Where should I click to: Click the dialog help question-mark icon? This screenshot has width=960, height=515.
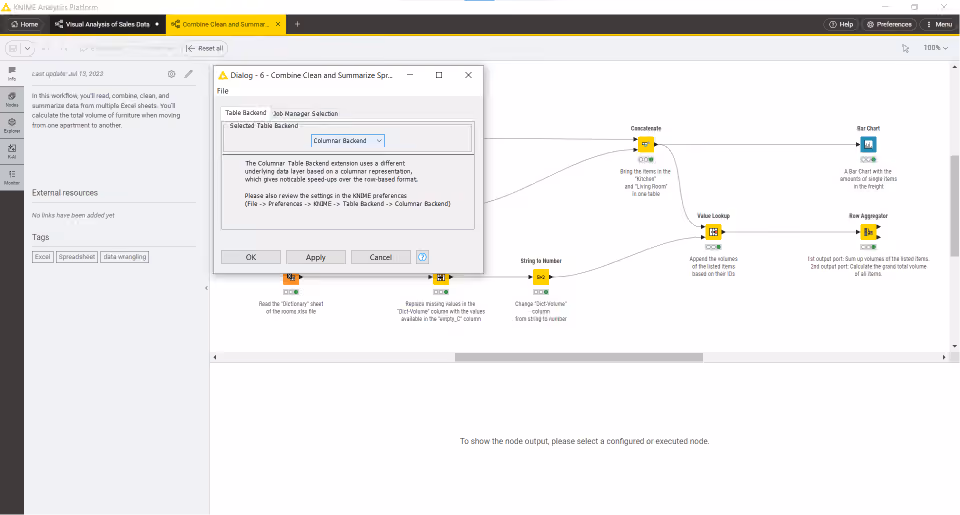(x=422, y=257)
